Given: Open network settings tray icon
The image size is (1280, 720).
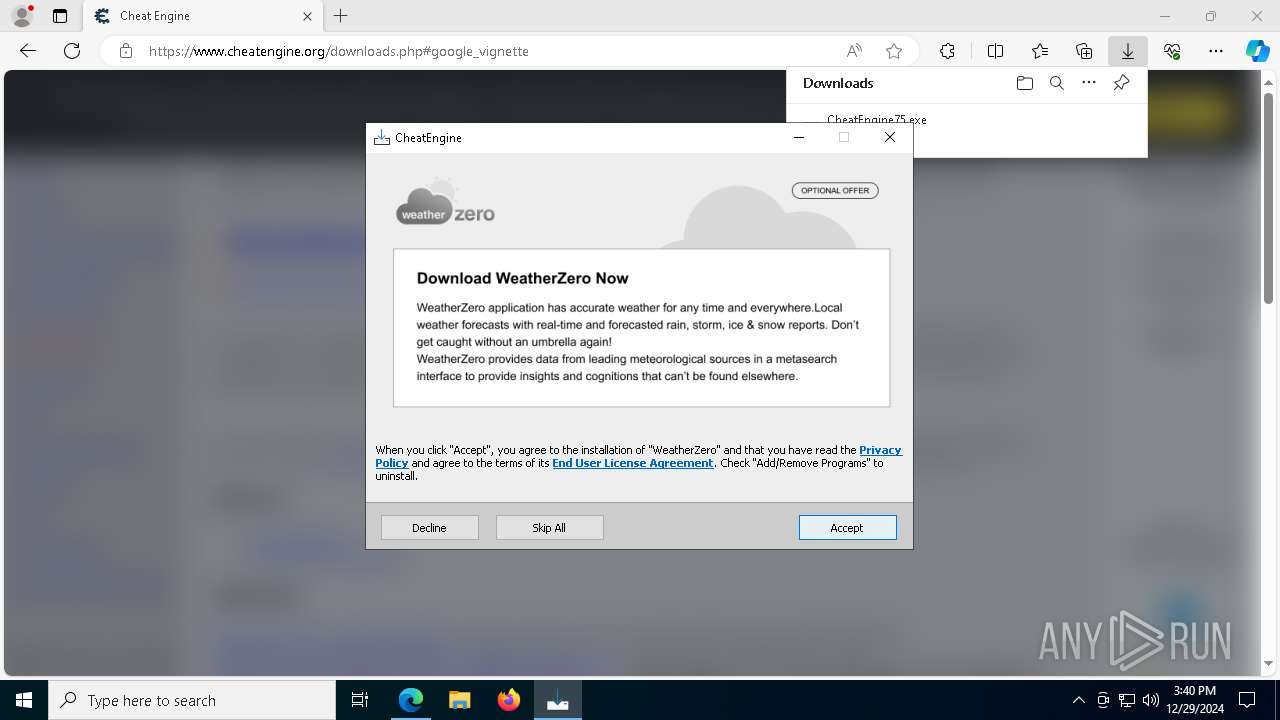Looking at the screenshot, I should pyautogui.click(x=1127, y=700).
